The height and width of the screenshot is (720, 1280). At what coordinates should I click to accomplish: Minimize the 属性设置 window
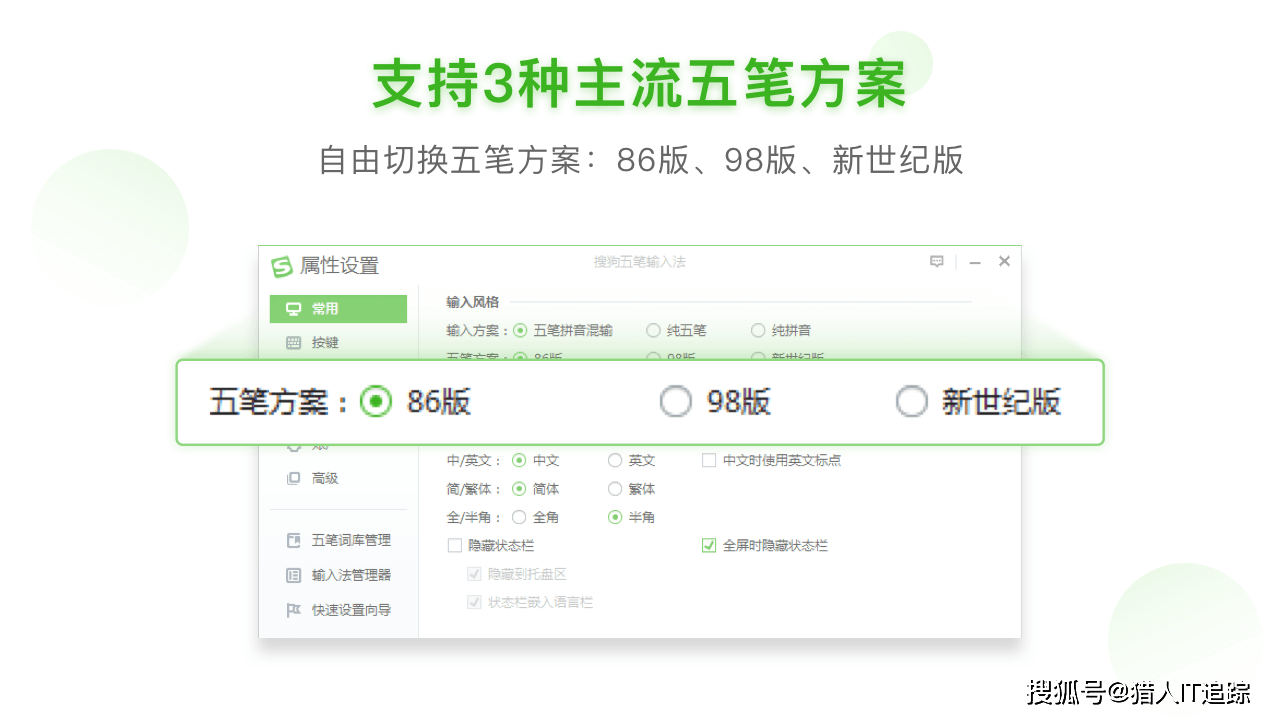tap(975, 262)
